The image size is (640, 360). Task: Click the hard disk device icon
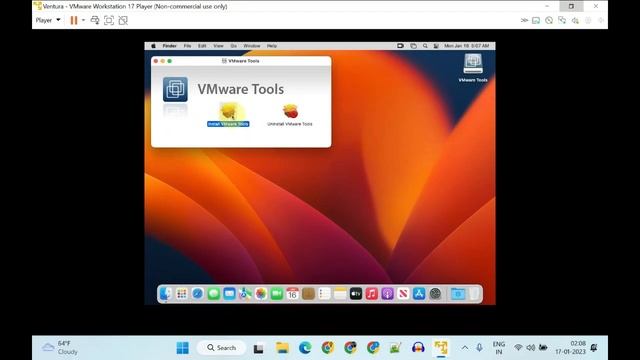536,20
